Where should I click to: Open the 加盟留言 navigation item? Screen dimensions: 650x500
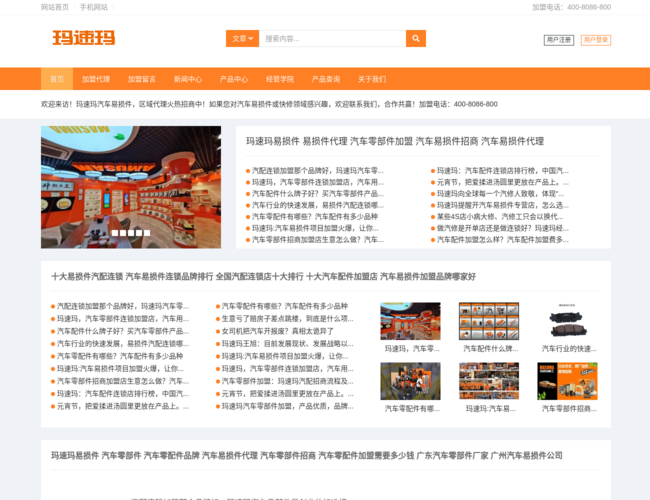[142, 79]
